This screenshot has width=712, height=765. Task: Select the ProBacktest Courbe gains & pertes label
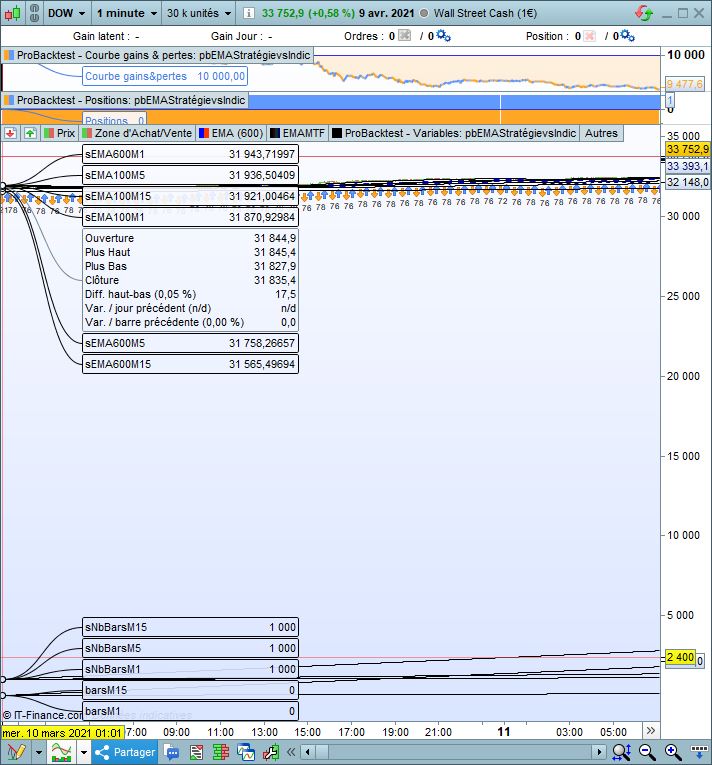[x=157, y=55]
